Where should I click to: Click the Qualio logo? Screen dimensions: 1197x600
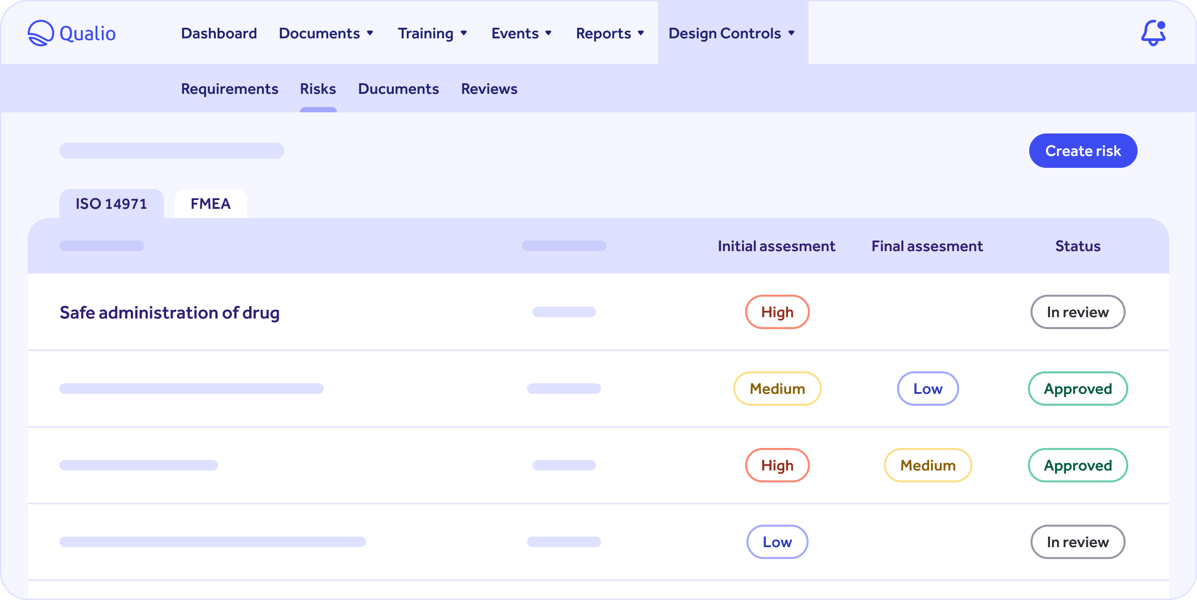70,32
